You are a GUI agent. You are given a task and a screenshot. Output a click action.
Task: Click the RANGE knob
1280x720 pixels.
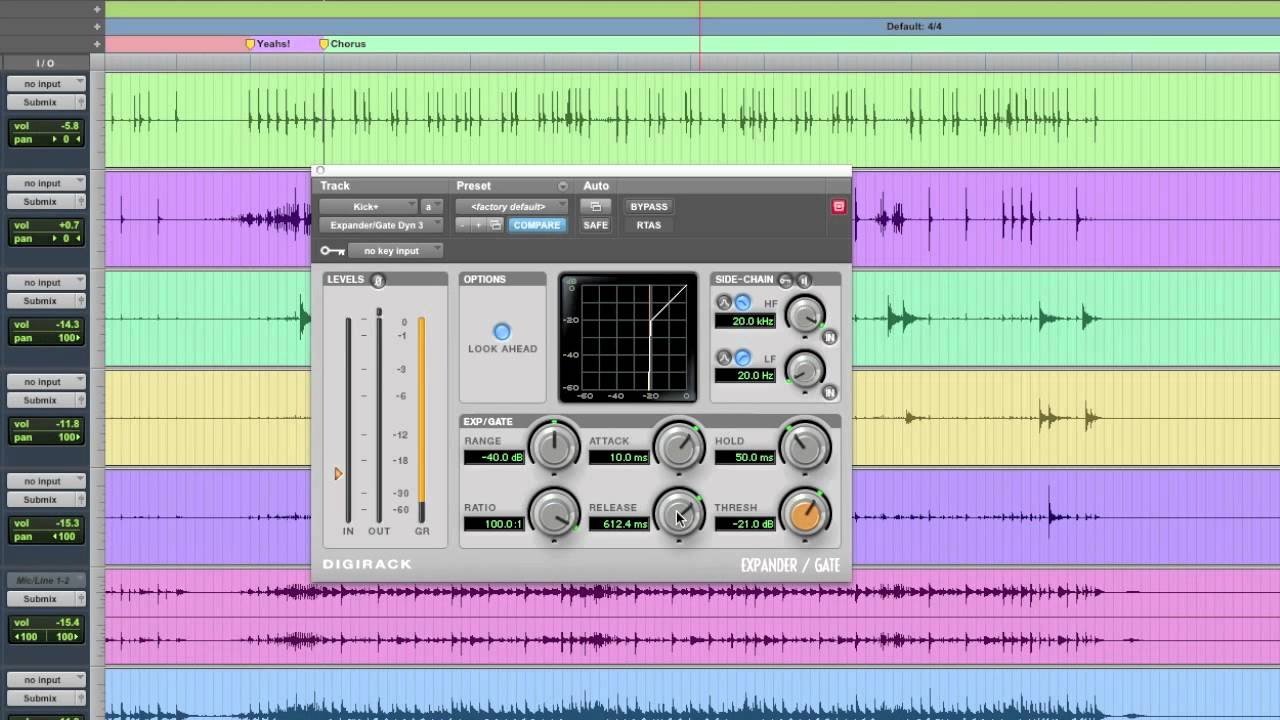(x=553, y=446)
